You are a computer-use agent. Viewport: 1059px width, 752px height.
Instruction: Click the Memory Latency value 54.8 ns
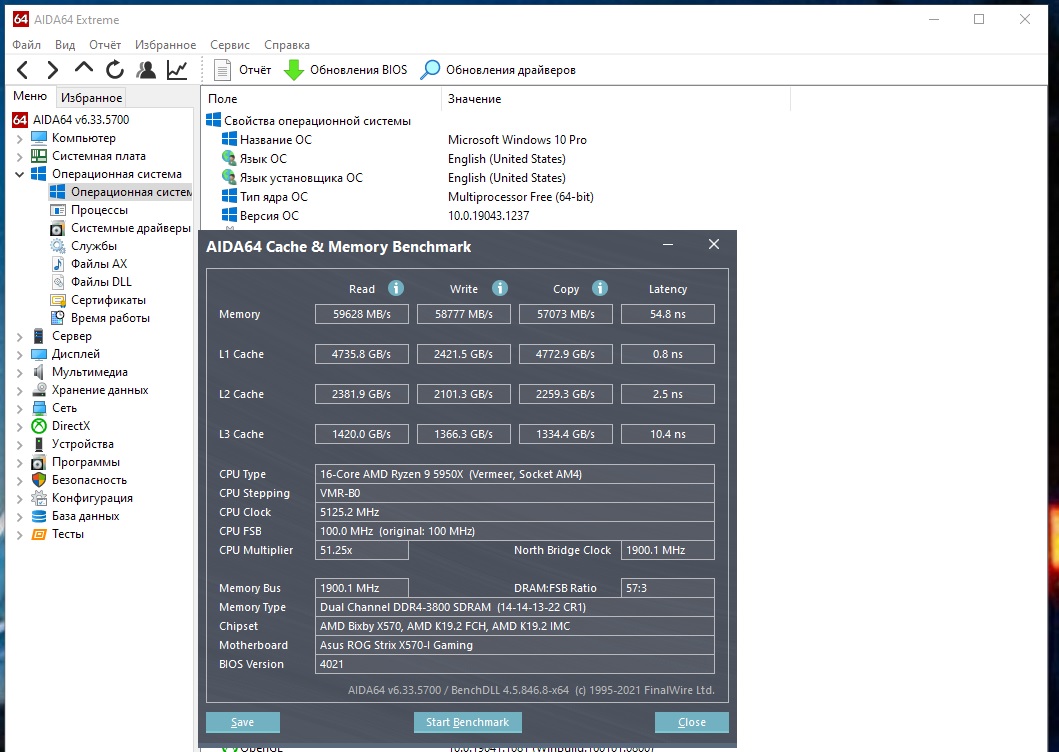(x=668, y=314)
